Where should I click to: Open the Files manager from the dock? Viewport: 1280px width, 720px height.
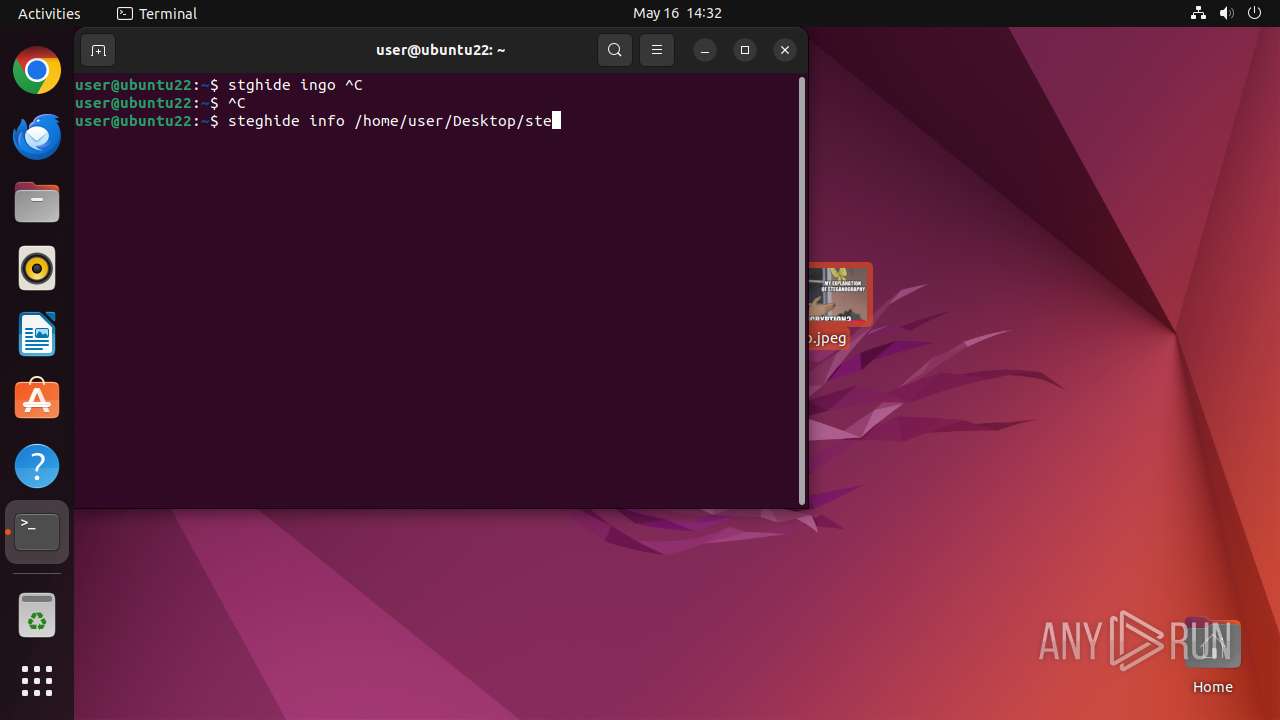[37, 203]
